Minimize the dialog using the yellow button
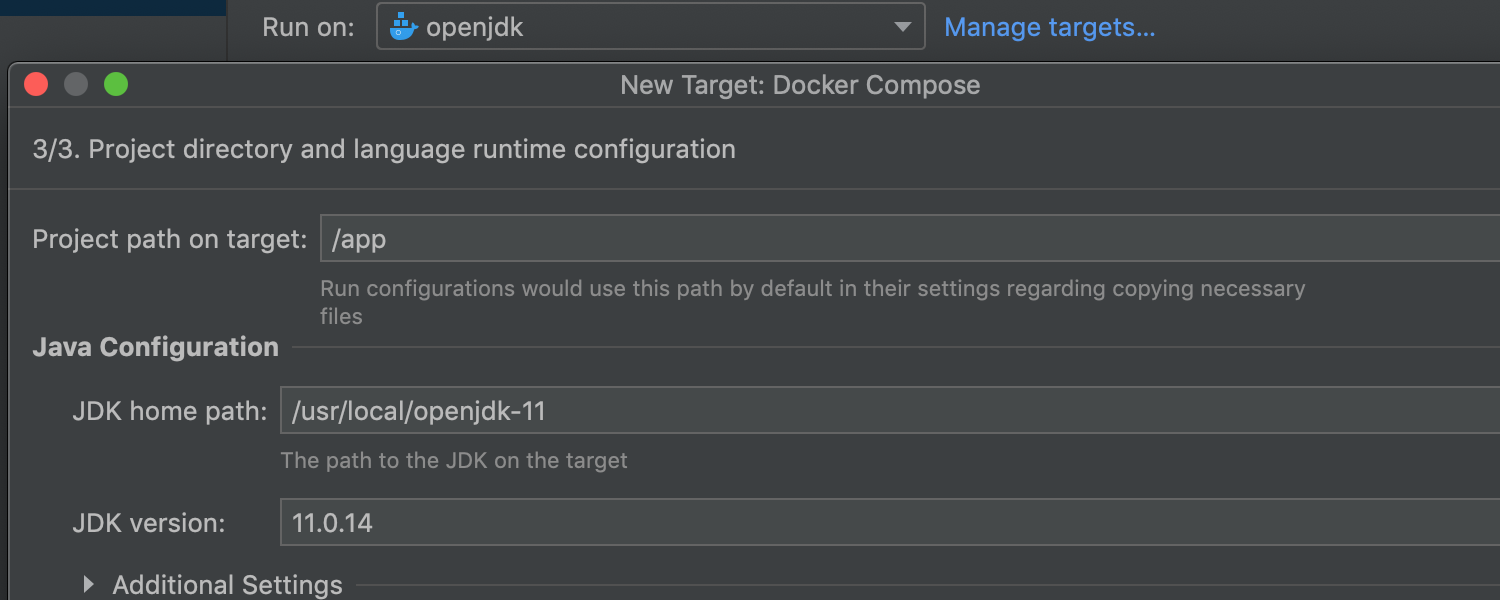Image resolution: width=1500 pixels, height=600 pixels. click(76, 85)
